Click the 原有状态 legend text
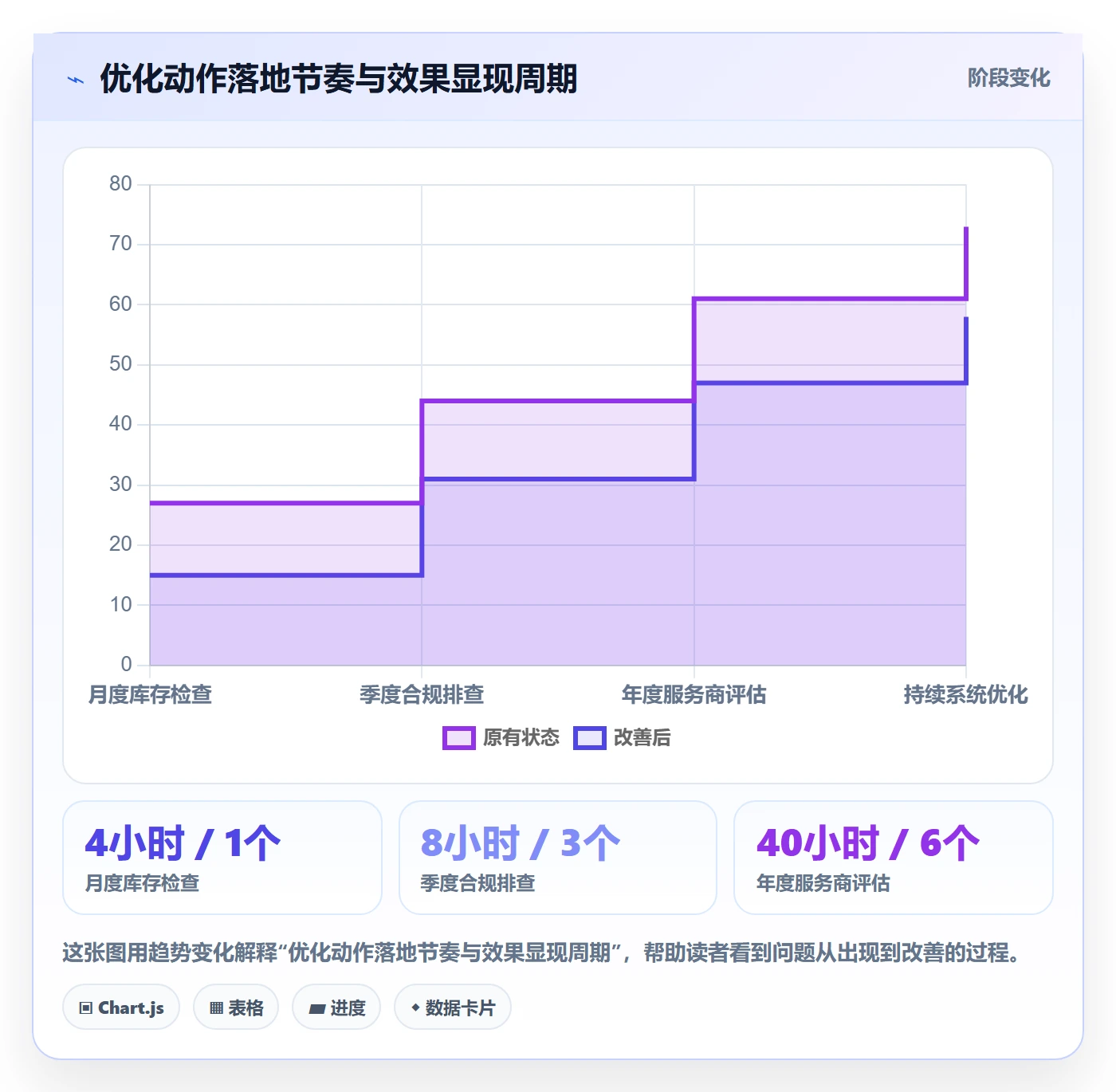Image resolution: width=1116 pixels, height=1092 pixels. click(x=521, y=738)
